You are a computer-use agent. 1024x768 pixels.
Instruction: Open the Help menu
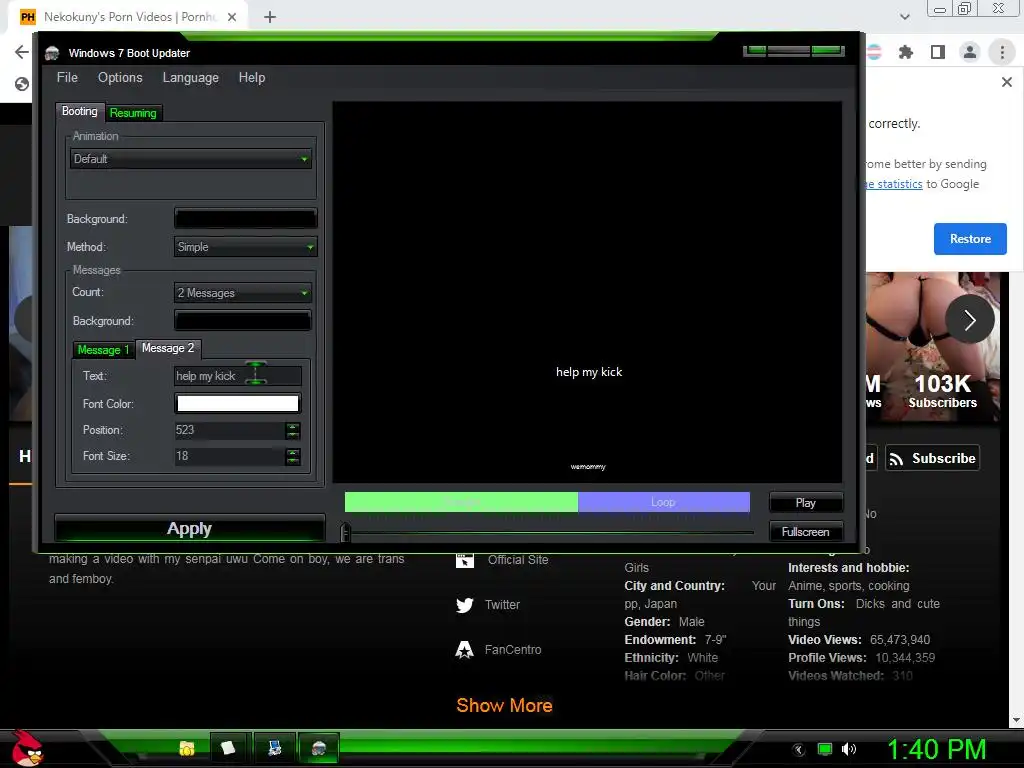(x=252, y=78)
